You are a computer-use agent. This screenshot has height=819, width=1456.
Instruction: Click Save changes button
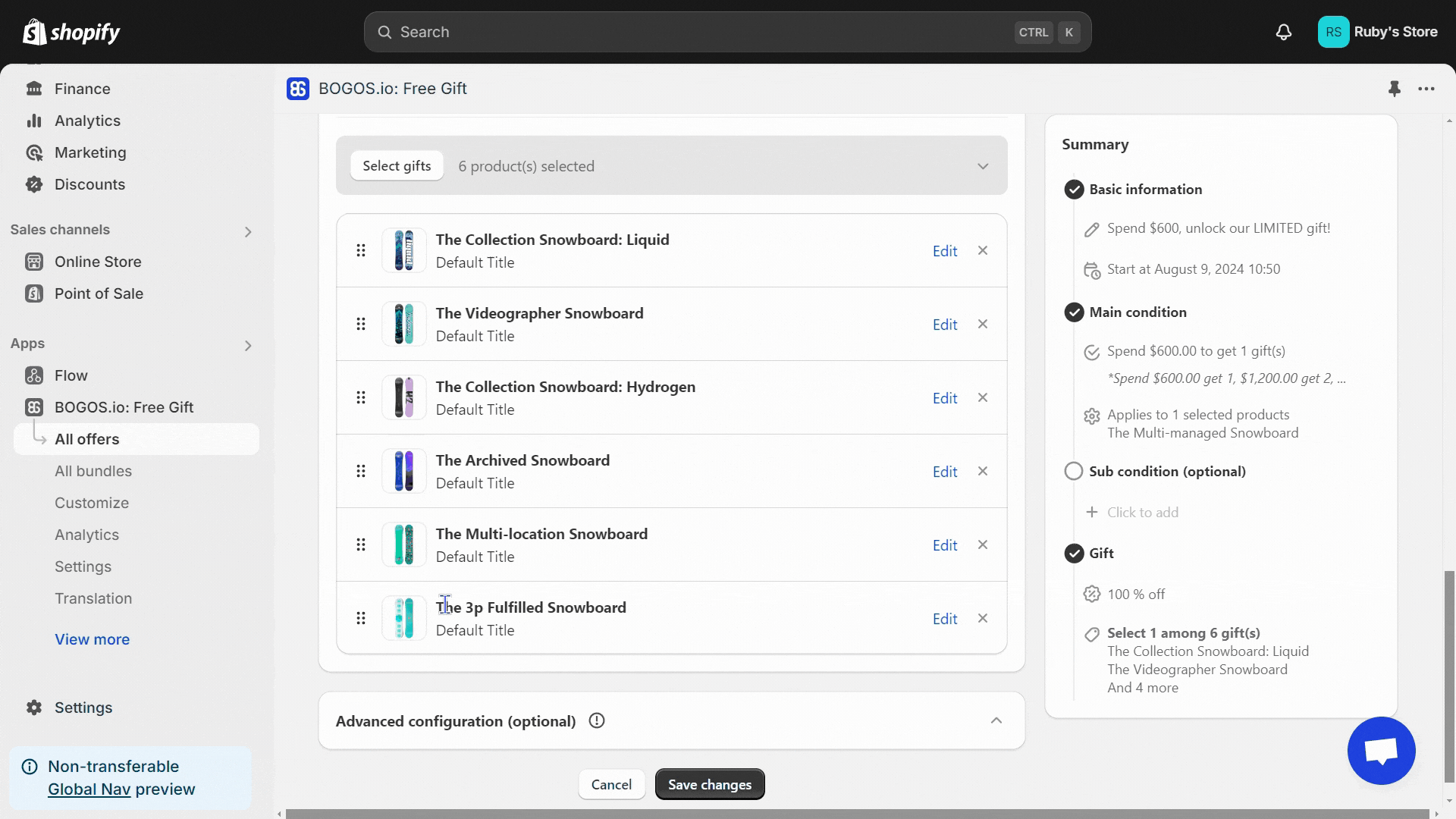pos(709,784)
